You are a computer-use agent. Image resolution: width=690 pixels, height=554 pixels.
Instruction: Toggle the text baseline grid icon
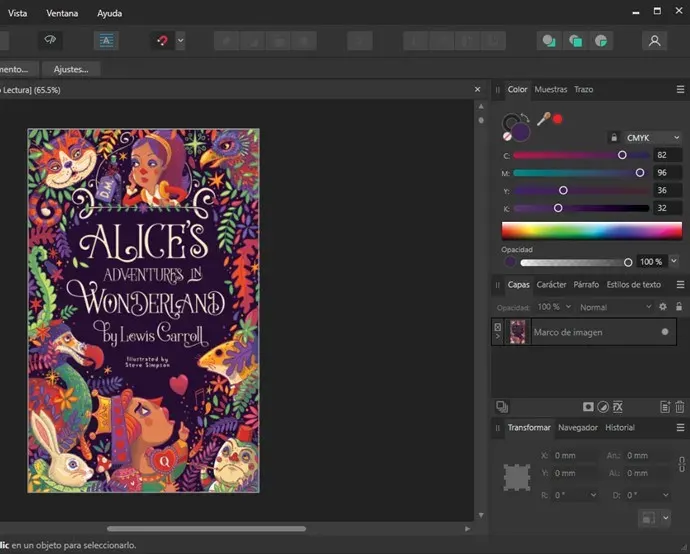[106, 41]
